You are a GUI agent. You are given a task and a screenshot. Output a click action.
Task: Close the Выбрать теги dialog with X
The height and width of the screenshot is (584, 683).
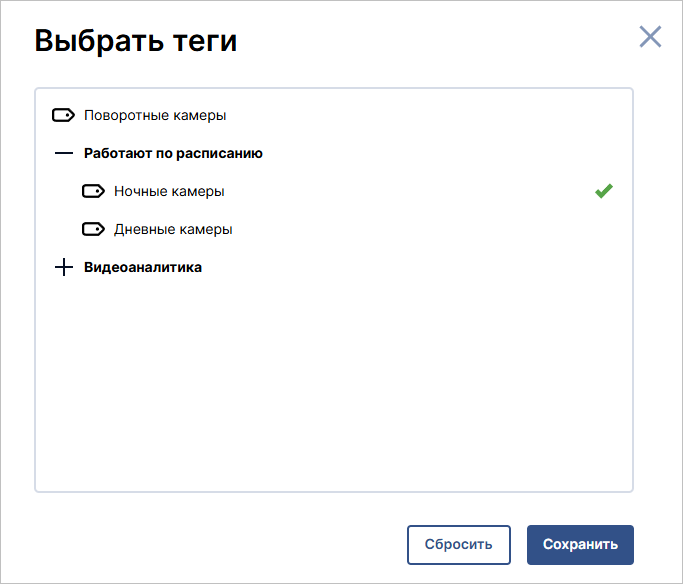[650, 37]
